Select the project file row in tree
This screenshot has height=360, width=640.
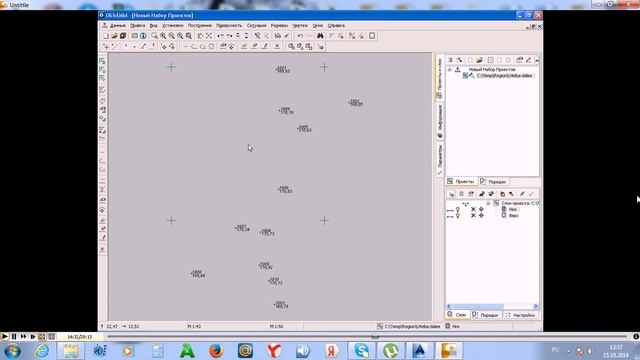pyautogui.click(x=504, y=76)
